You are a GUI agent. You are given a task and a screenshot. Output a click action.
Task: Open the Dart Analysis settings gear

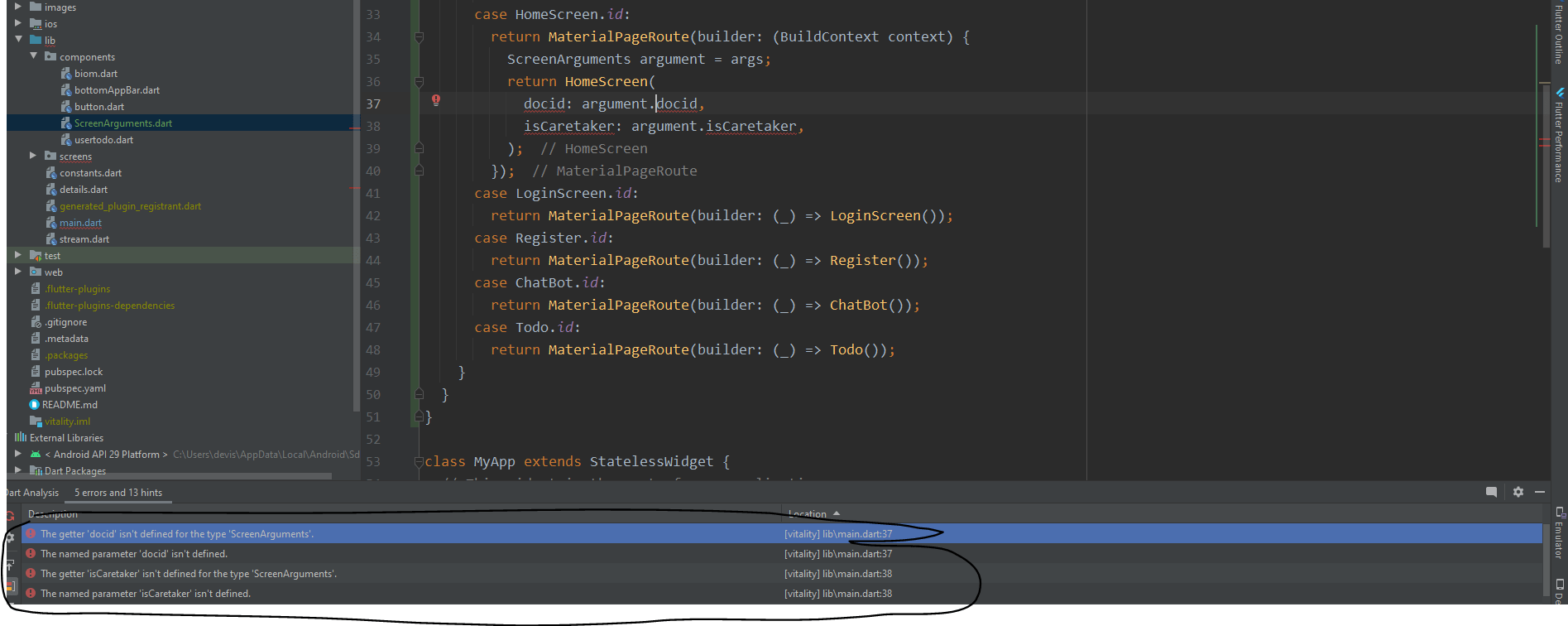pyautogui.click(x=1518, y=492)
